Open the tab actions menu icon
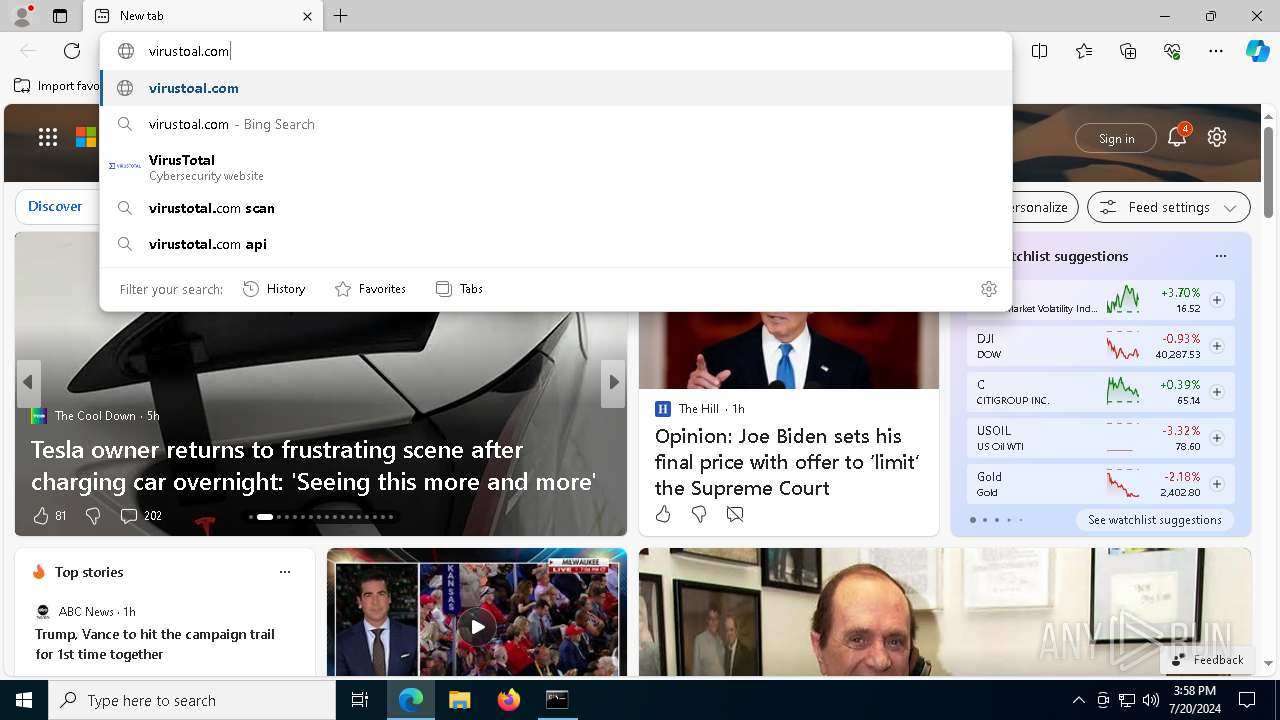Screen dimensions: 1280x720 [x=60, y=16]
